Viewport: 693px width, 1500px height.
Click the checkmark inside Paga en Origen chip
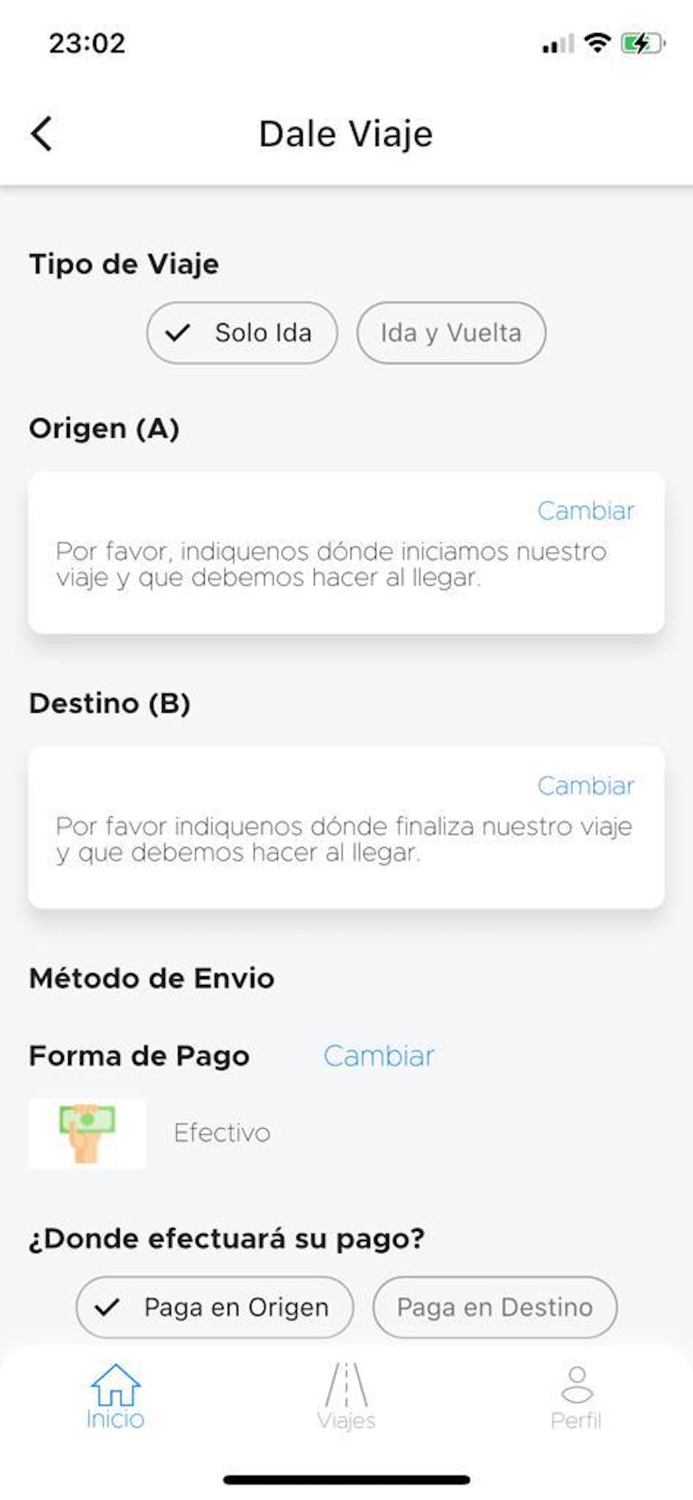[x=110, y=1307]
